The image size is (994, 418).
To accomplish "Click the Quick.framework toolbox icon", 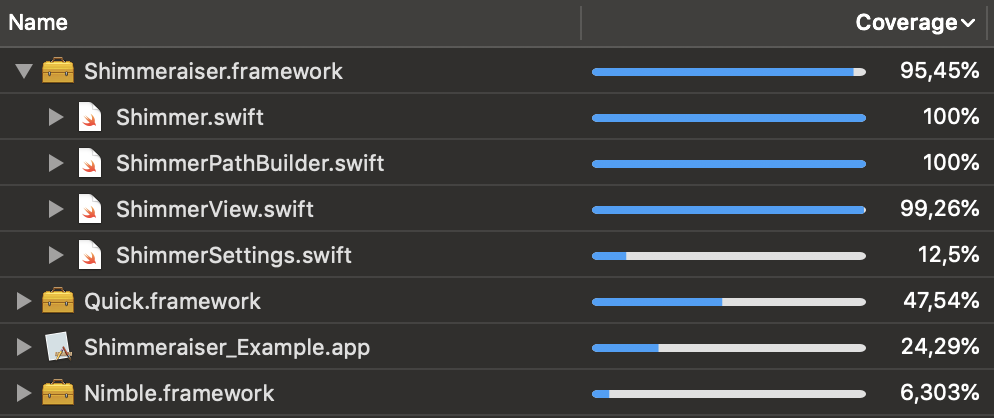I will pyautogui.click(x=59, y=301).
